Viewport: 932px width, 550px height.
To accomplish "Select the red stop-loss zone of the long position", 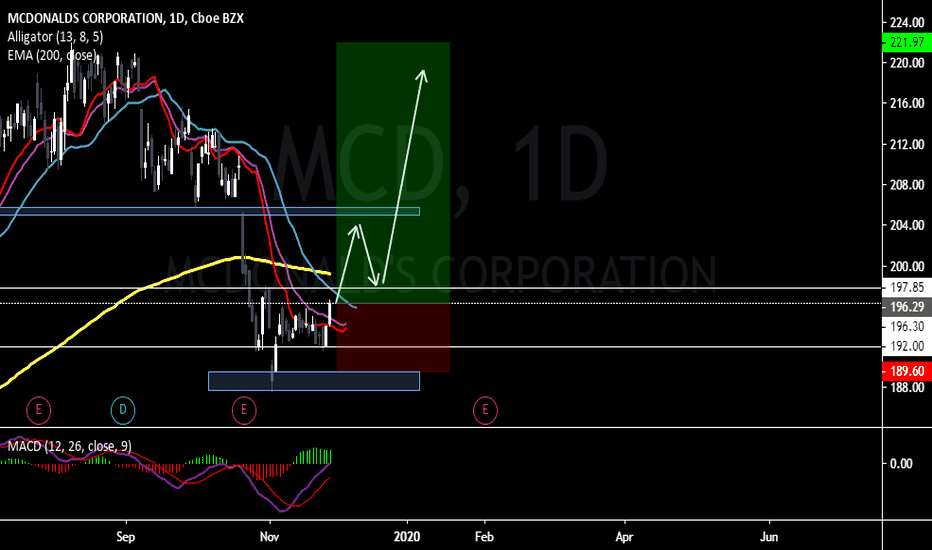I will [x=393, y=338].
